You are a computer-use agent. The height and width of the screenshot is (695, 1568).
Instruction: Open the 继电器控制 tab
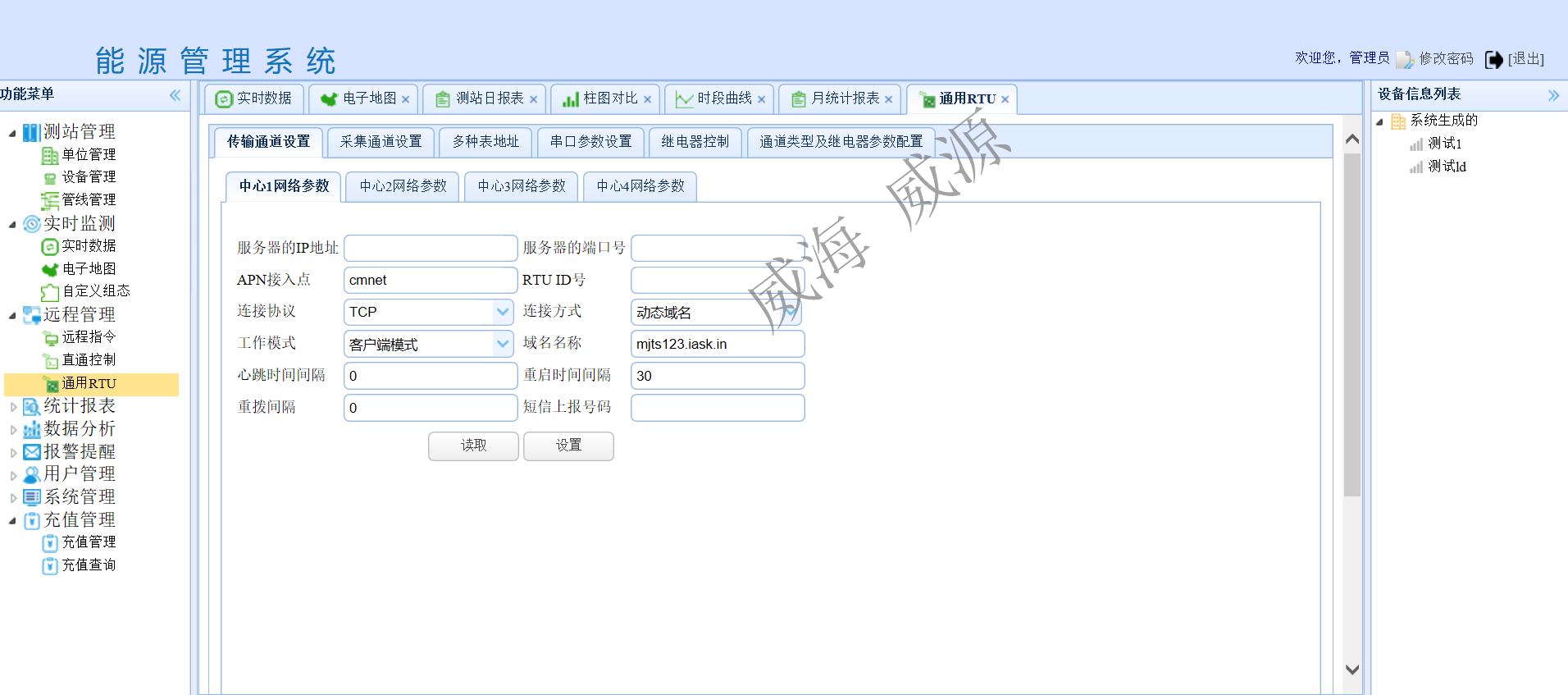[x=695, y=142]
